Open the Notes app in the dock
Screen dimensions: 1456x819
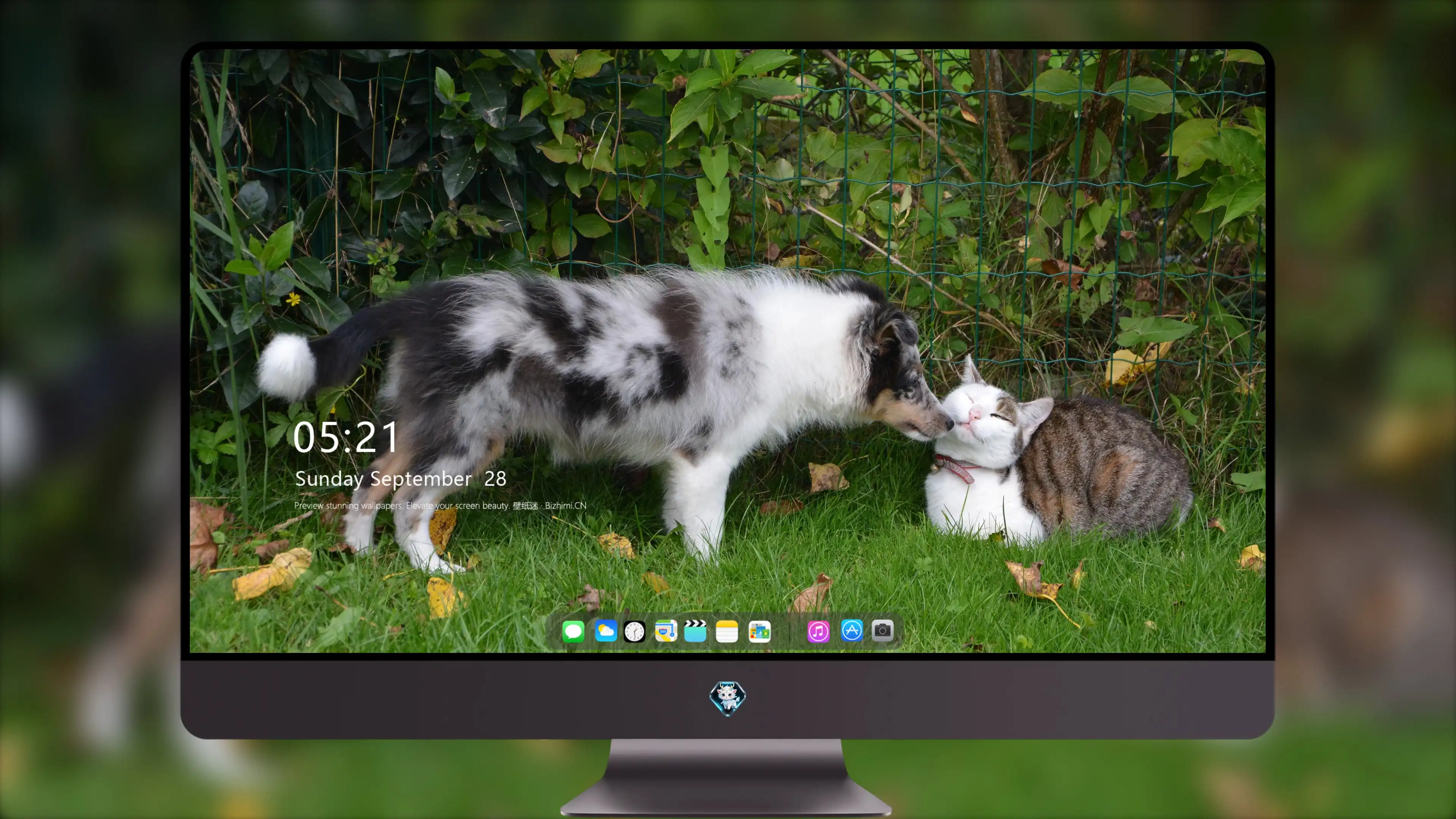[727, 631]
